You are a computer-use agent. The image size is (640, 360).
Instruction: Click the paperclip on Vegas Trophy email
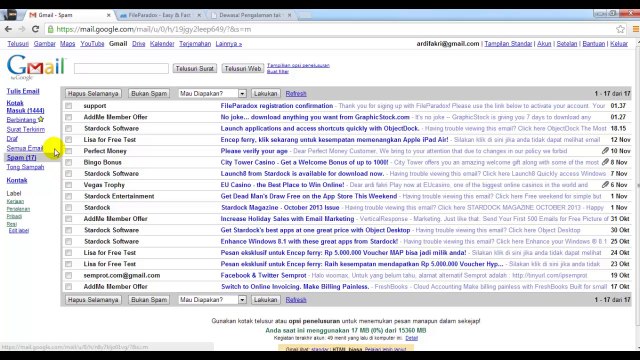[605, 184]
